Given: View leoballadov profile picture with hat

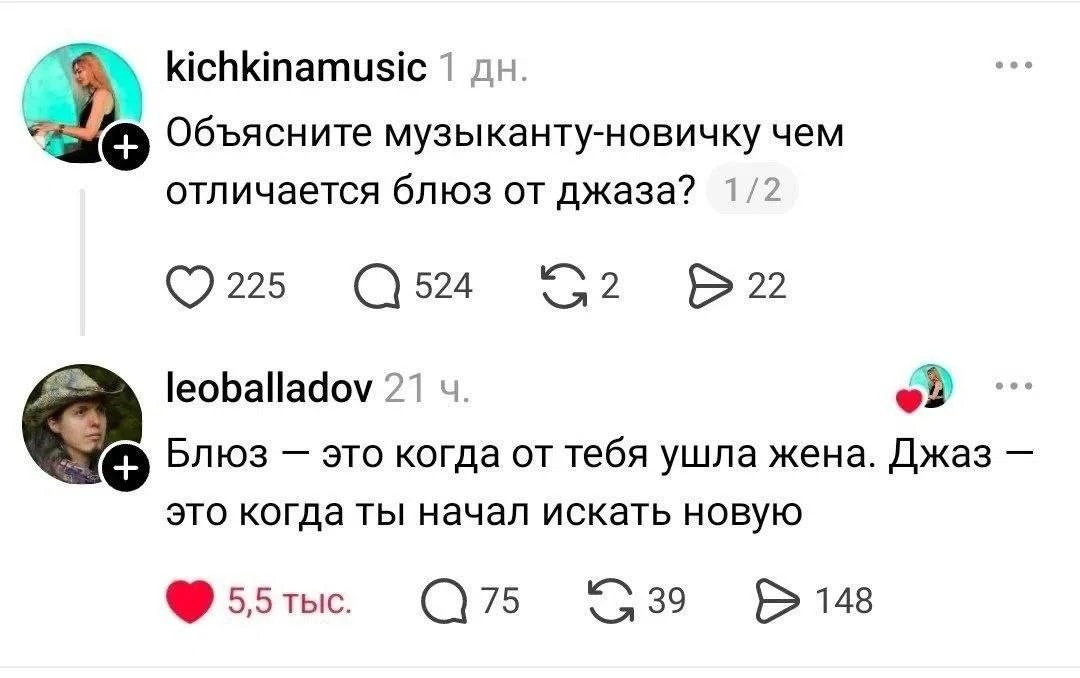Looking at the screenshot, I should pyautogui.click(x=83, y=424).
